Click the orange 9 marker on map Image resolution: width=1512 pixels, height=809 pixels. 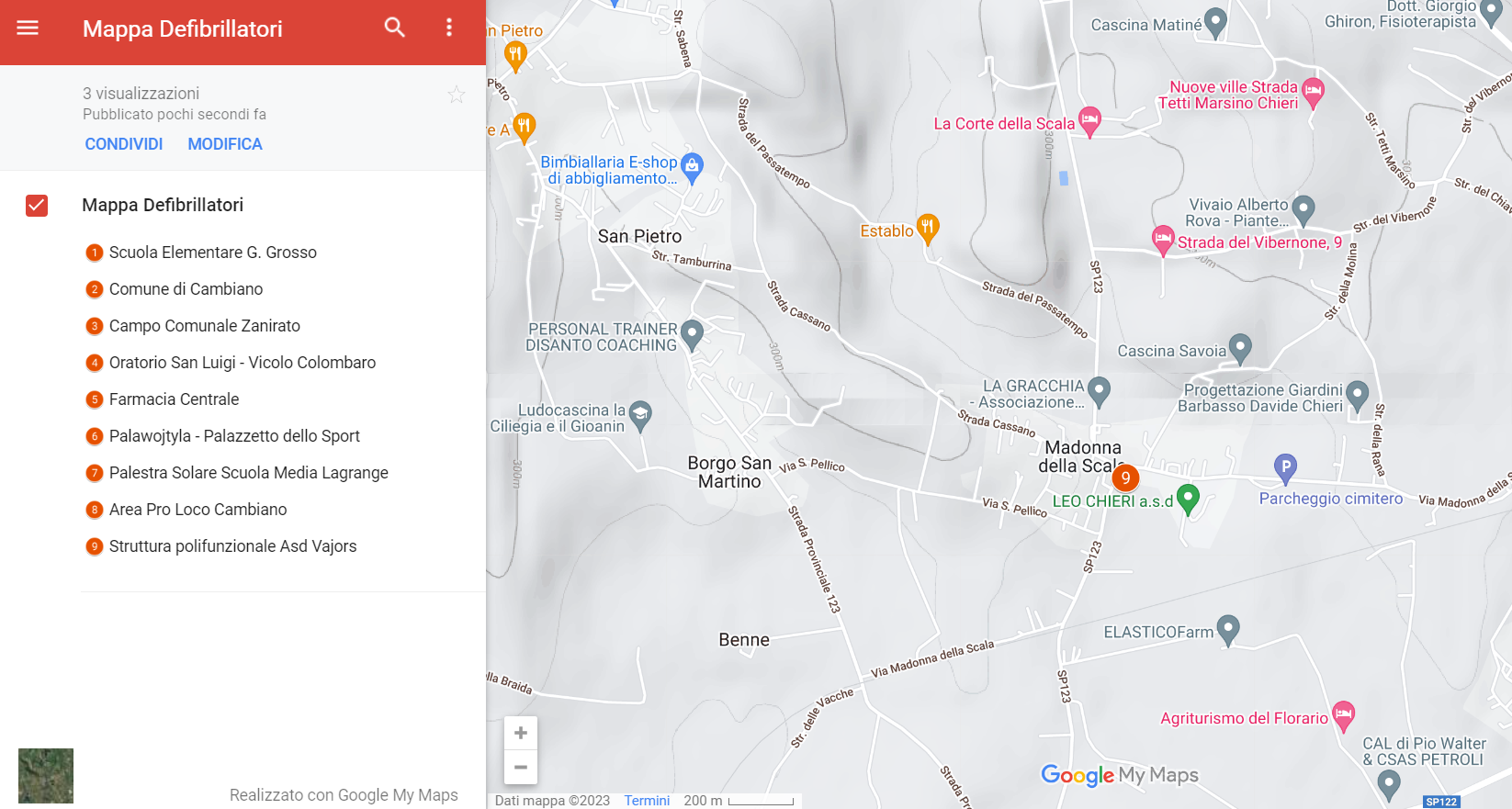coord(1125,478)
